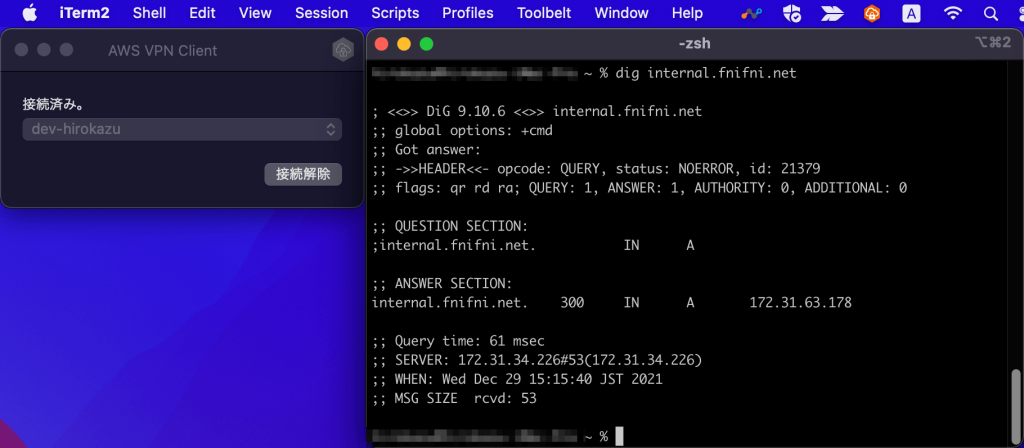Open the Shell menu

click(150, 13)
